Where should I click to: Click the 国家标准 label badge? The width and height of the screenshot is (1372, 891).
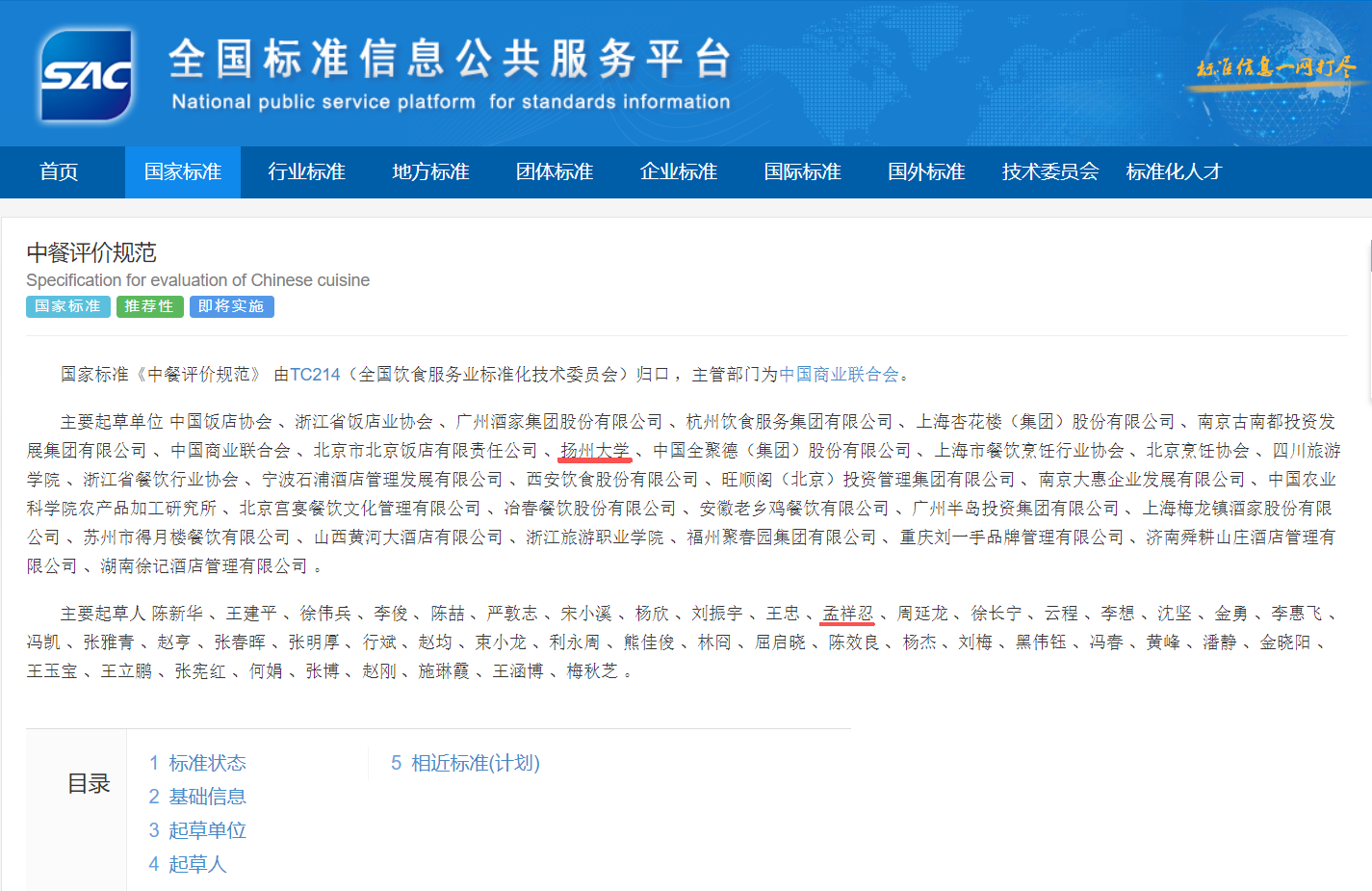click(67, 306)
